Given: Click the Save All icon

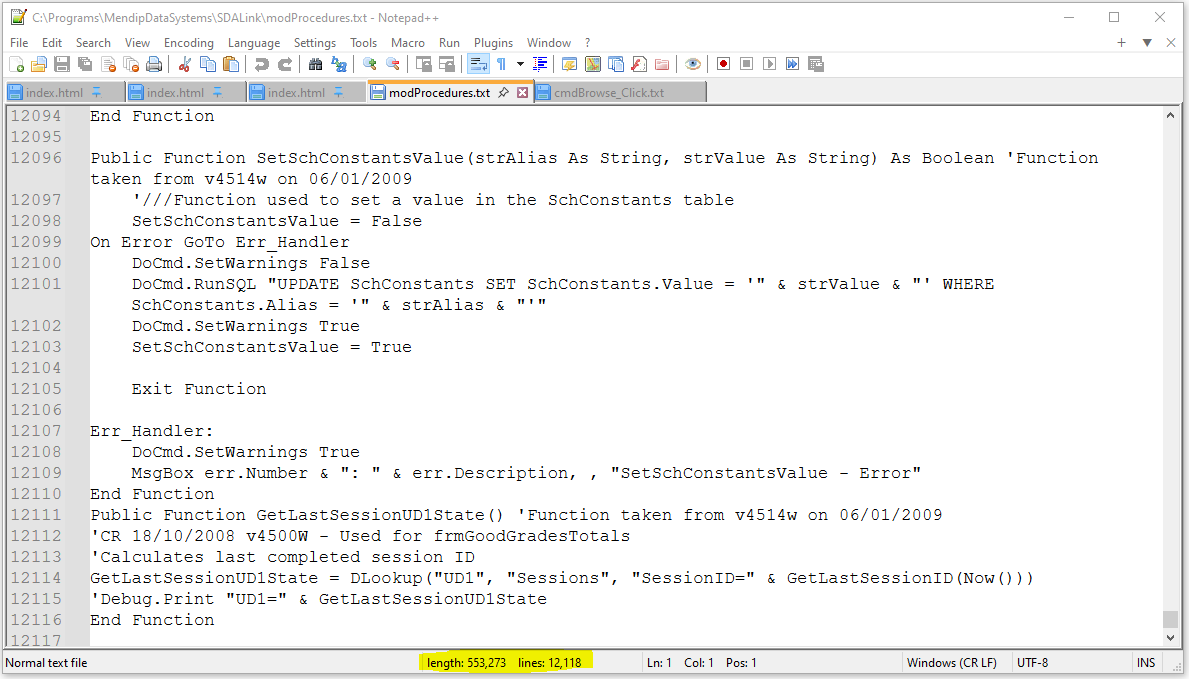Looking at the screenshot, I should point(85,64).
